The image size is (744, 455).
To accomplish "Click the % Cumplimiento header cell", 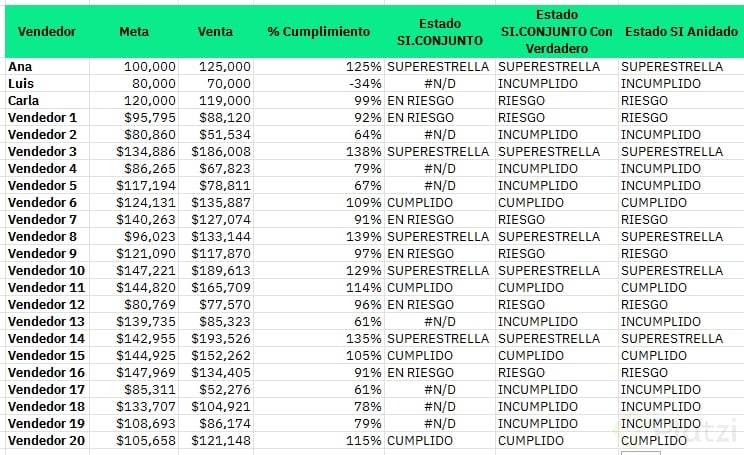I will pyautogui.click(x=318, y=32).
